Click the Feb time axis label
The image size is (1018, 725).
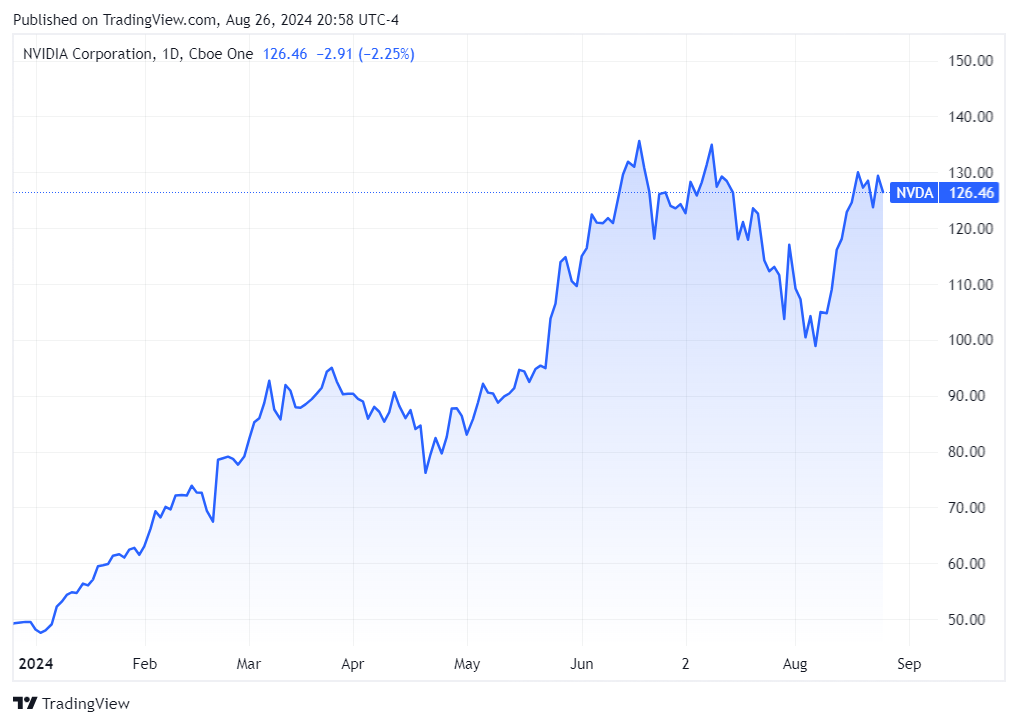pos(145,664)
